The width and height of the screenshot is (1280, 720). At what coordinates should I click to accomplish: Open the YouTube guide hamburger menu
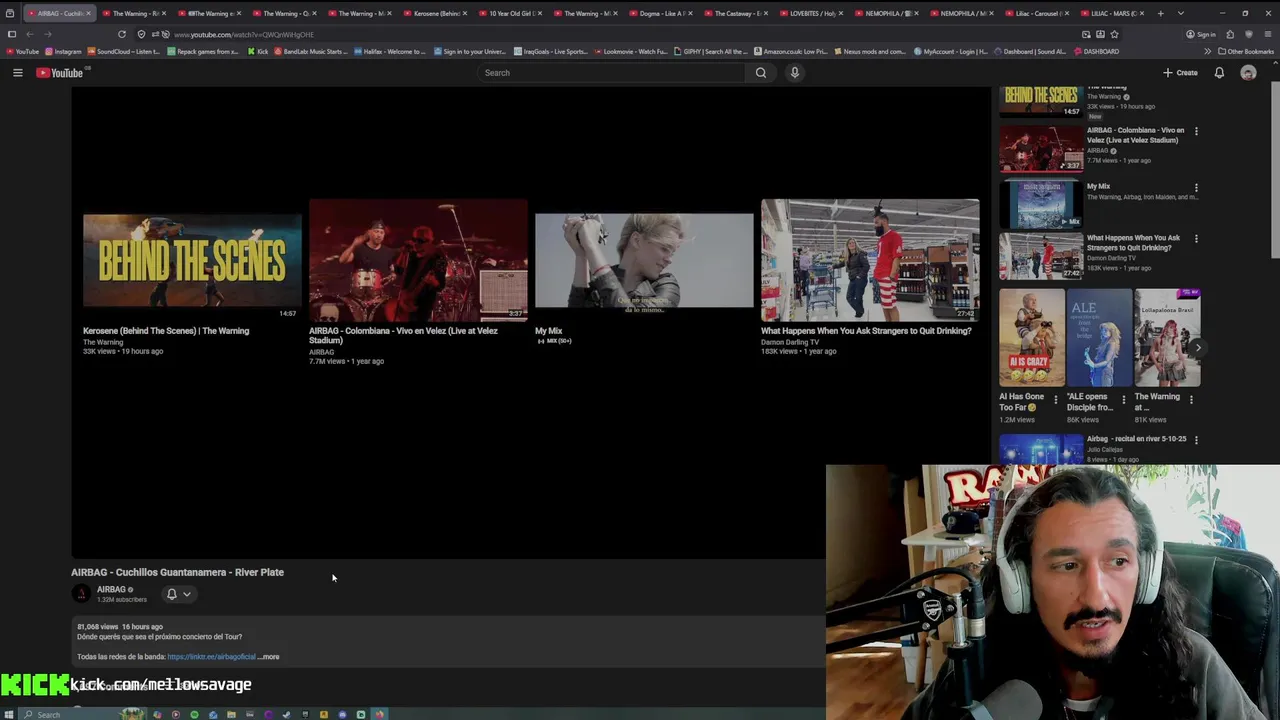pos(17,73)
